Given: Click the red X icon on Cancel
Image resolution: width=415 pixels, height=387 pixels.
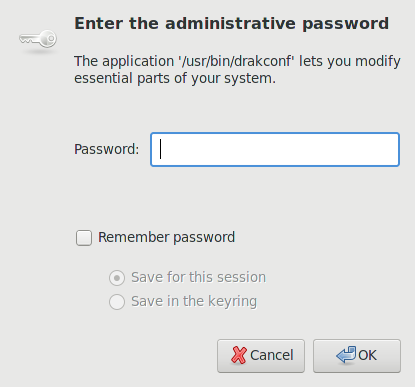Looking at the screenshot, I should click(239, 355).
